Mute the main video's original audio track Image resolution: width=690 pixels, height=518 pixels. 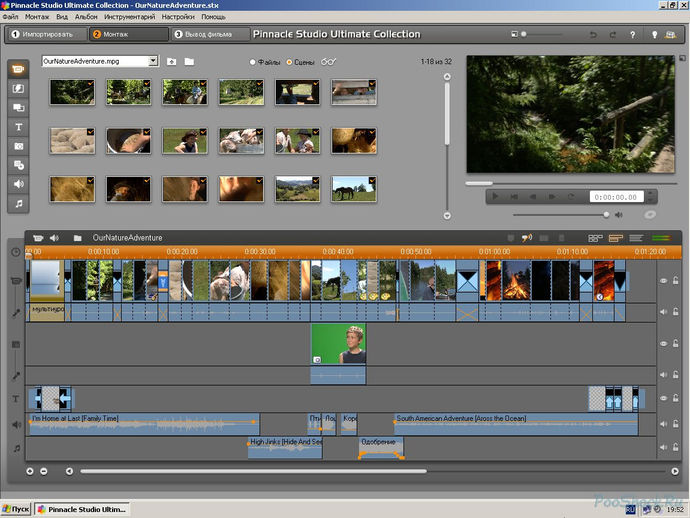[663, 312]
